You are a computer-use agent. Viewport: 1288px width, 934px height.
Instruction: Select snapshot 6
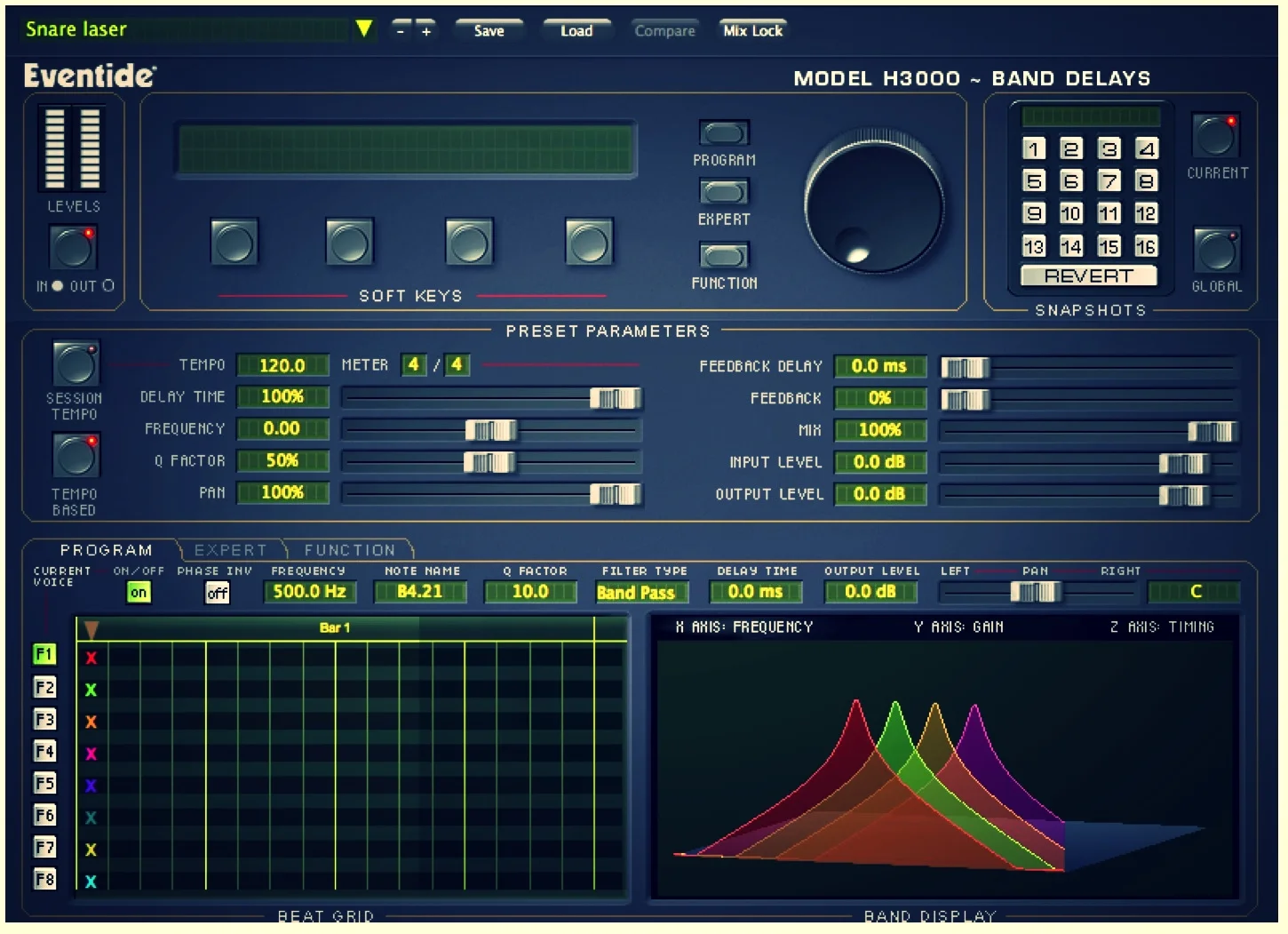pyautogui.click(x=1071, y=181)
